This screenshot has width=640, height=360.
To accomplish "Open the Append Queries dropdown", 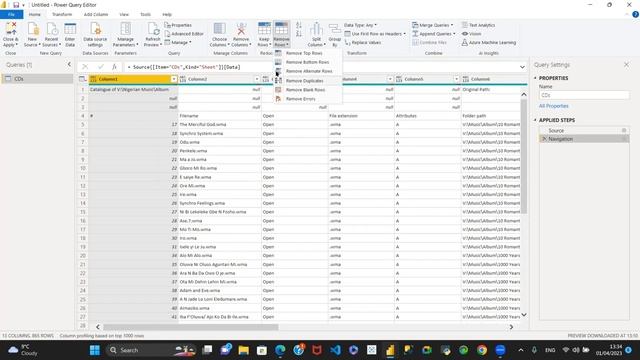I will tap(434, 34).
